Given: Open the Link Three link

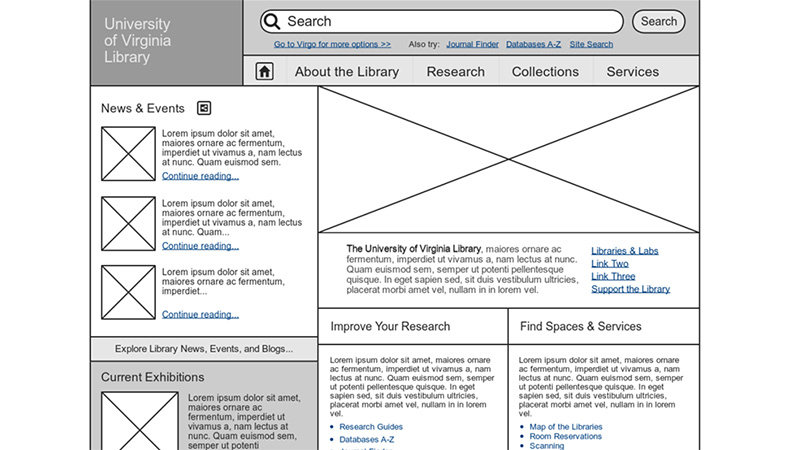Looking at the screenshot, I should point(613,277).
